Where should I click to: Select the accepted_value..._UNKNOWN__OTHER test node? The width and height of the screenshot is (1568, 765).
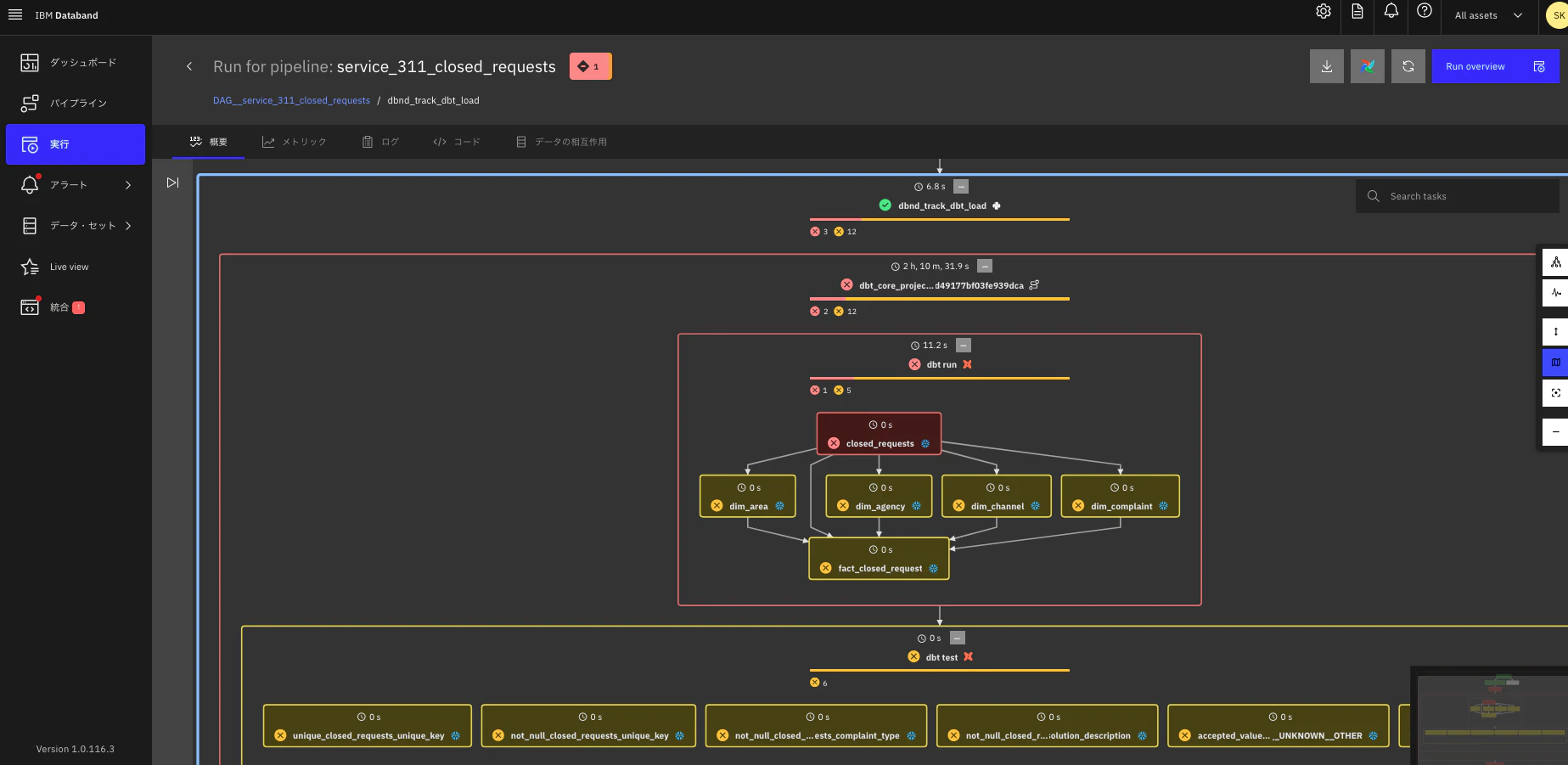(1279, 726)
